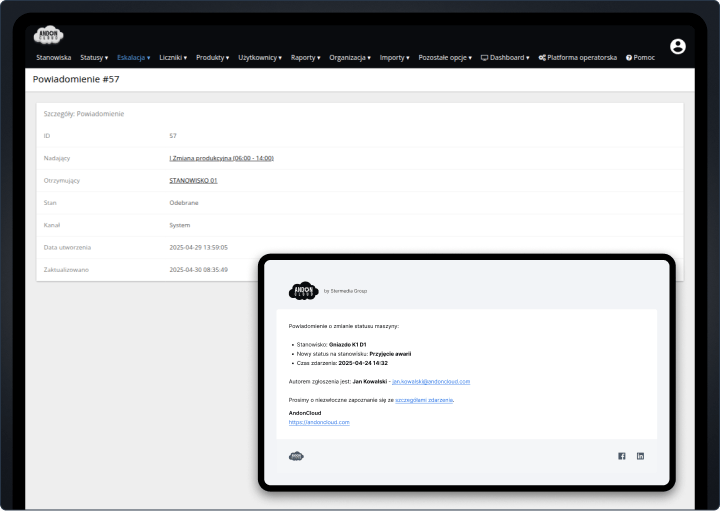Viewport: 720px width, 511px height.
Task: Expand the Eskalacje dropdown menu
Action: pos(133,58)
